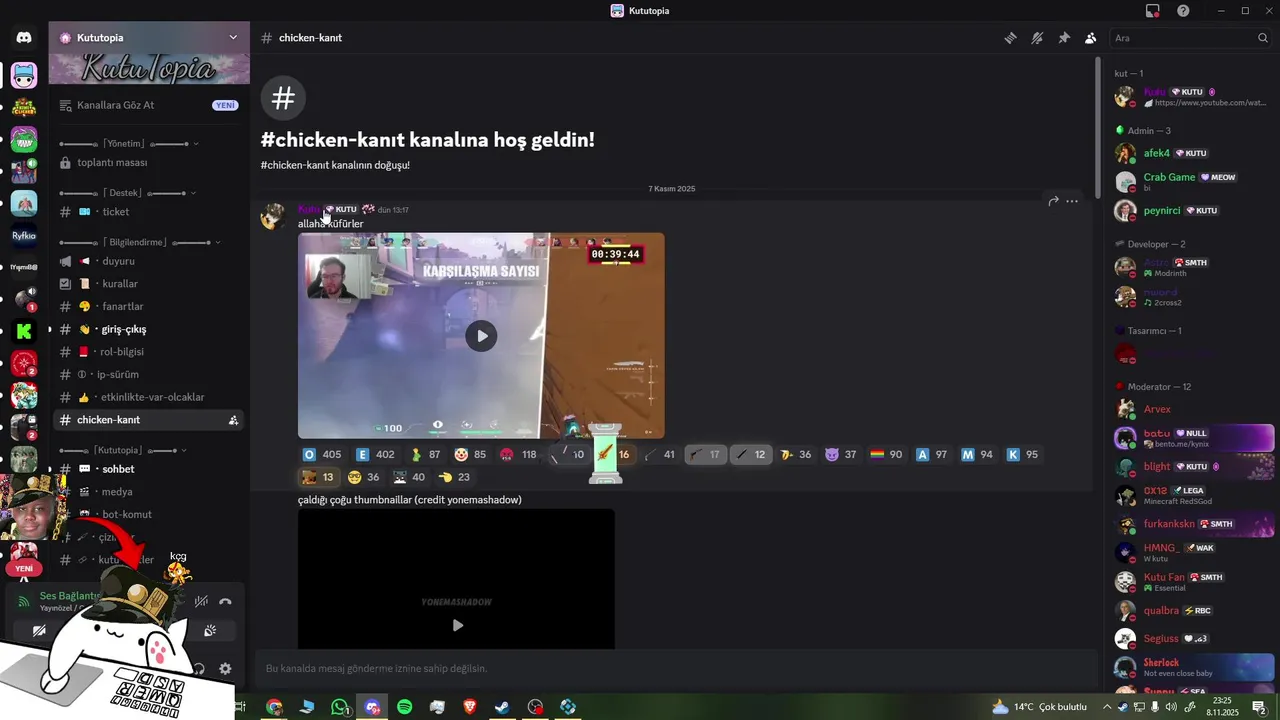This screenshot has height=720, width=1280.
Task: Click the Ara search field
Action: [x=1191, y=38]
